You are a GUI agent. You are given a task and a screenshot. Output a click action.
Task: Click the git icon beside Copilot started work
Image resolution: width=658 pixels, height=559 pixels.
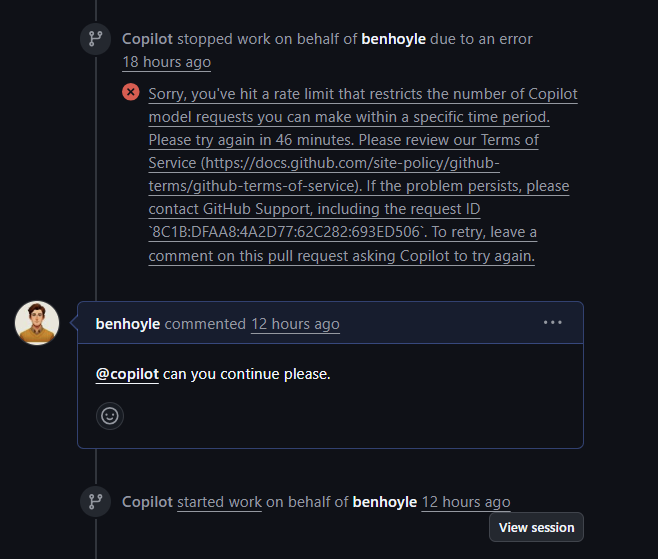[x=96, y=502]
